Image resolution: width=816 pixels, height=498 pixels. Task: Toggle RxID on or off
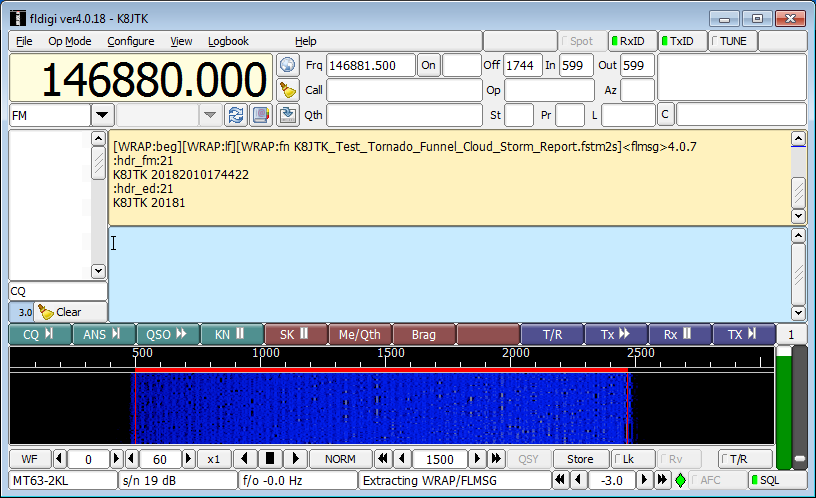631,41
